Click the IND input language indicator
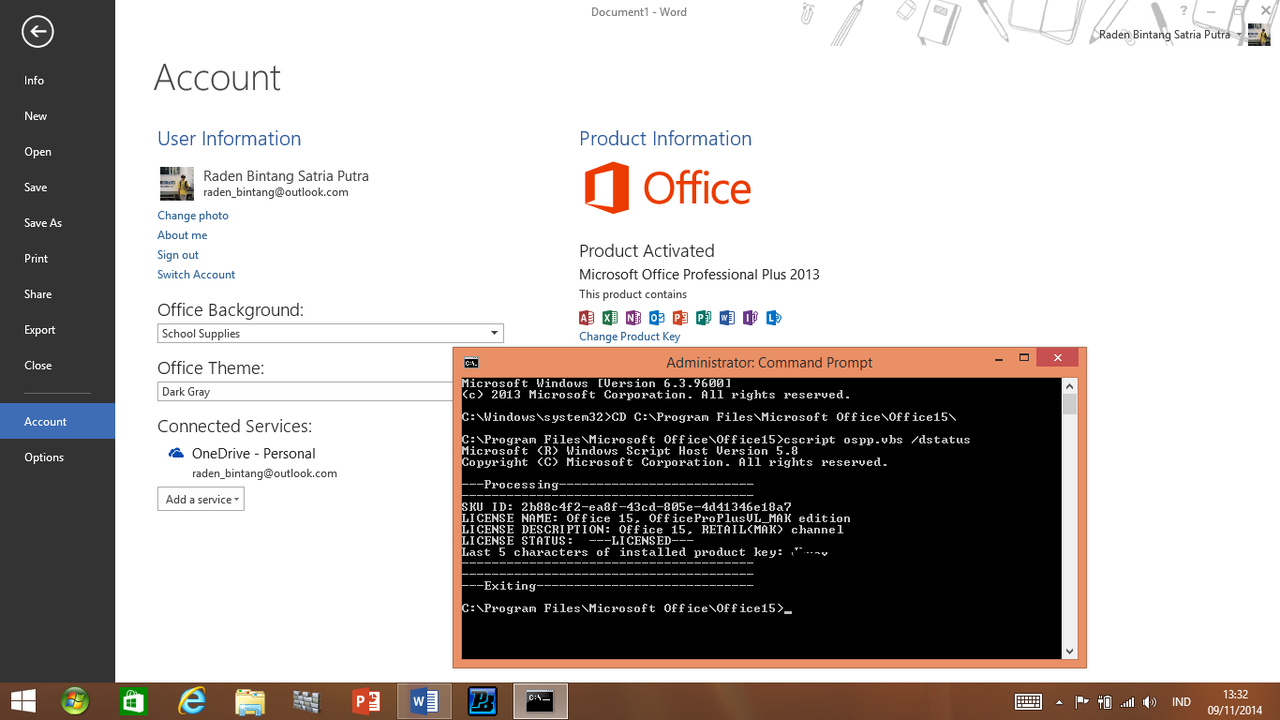The image size is (1280, 720). tap(1181, 702)
